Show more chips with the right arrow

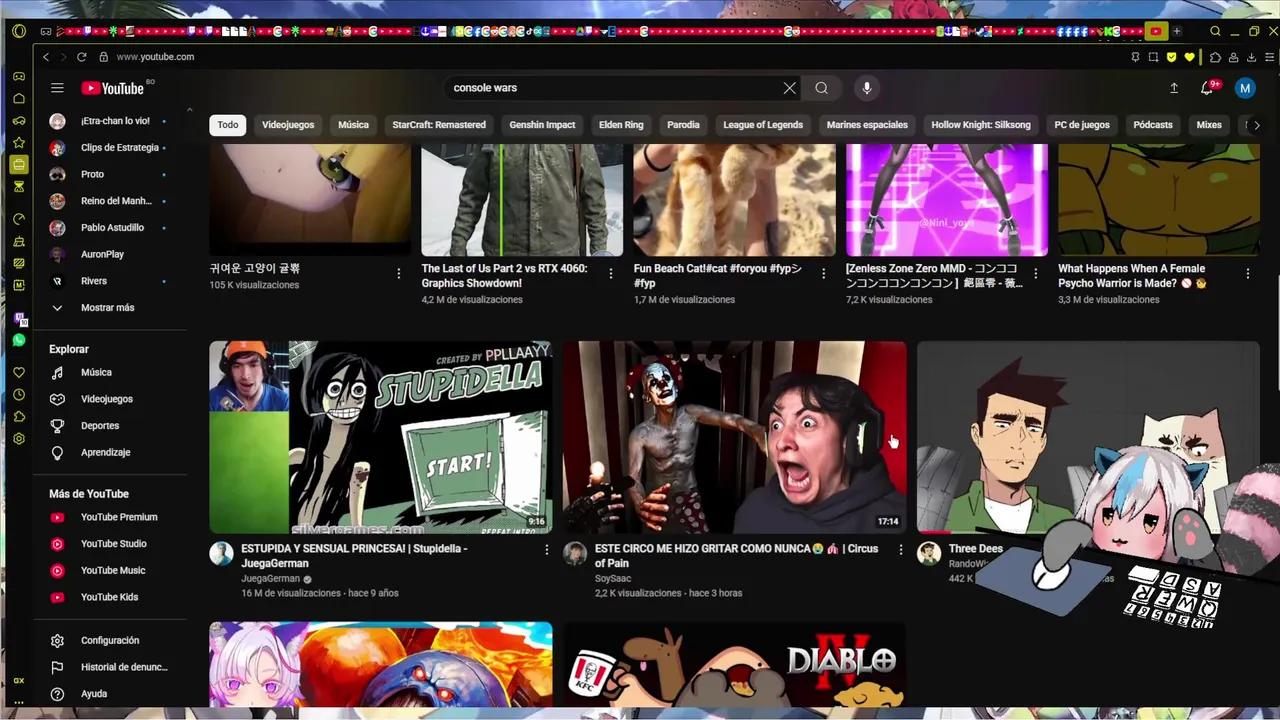(1257, 125)
